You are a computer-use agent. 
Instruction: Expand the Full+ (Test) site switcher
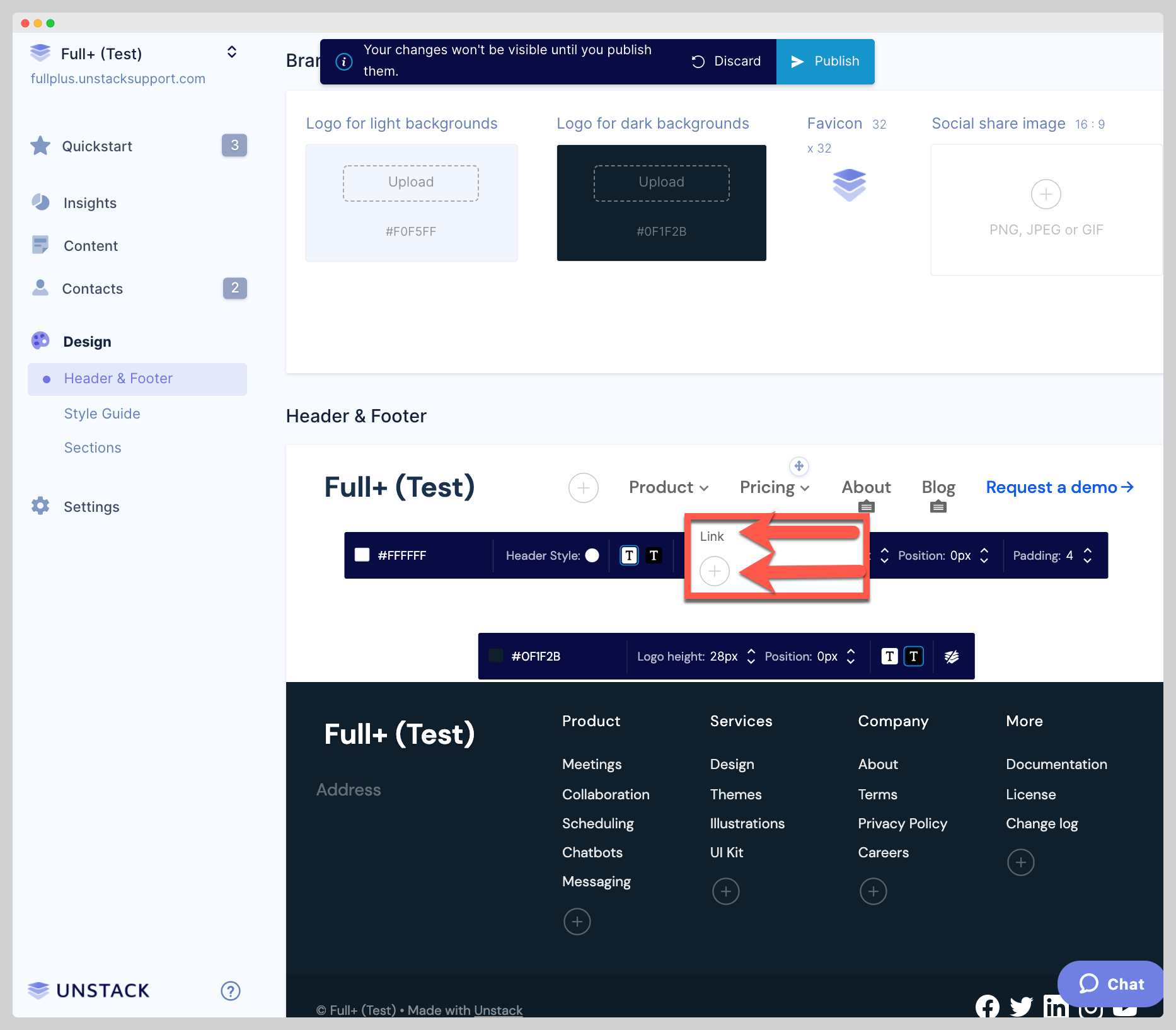tap(231, 52)
